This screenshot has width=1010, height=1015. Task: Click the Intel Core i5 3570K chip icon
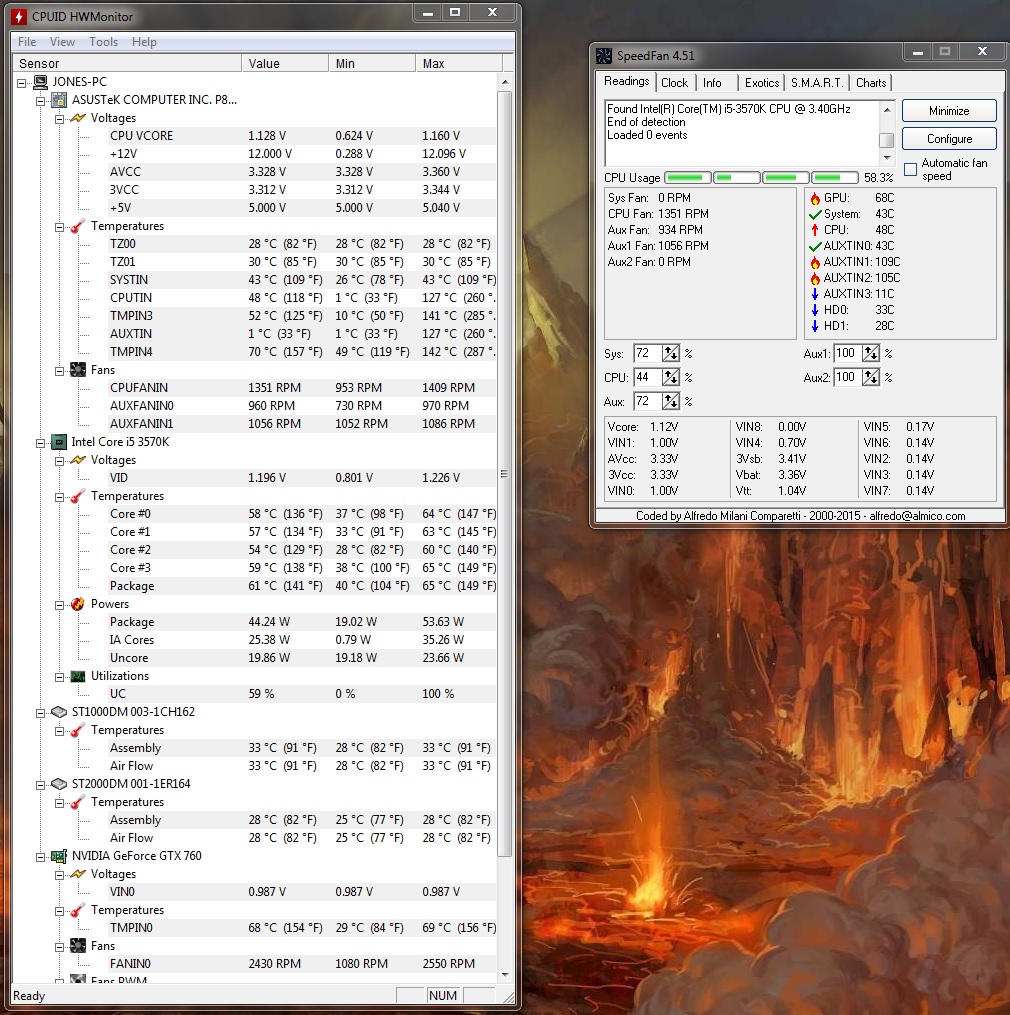[59, 441]
